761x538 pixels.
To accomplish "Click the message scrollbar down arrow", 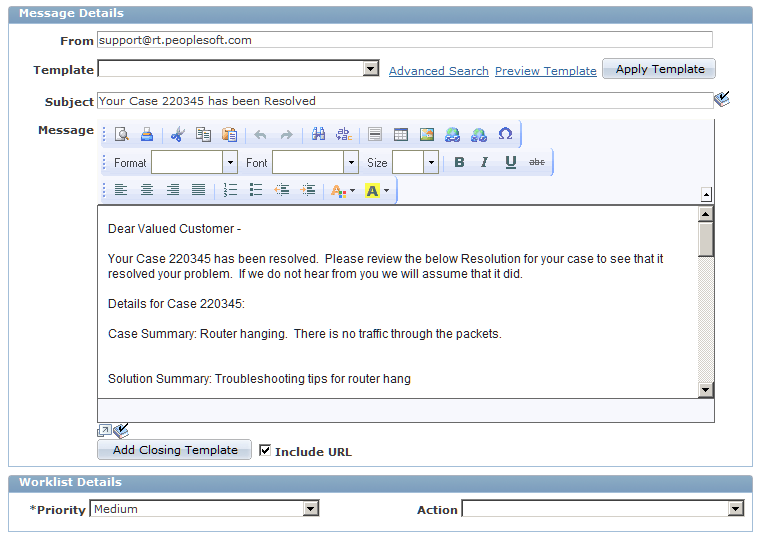I will pos(705,390).
